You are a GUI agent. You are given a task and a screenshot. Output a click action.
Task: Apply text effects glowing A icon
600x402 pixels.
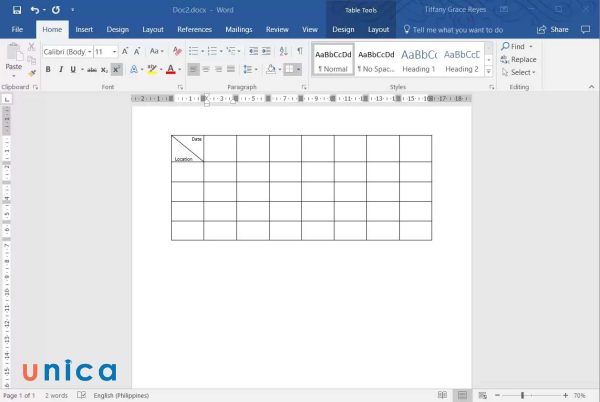(134, 69)
